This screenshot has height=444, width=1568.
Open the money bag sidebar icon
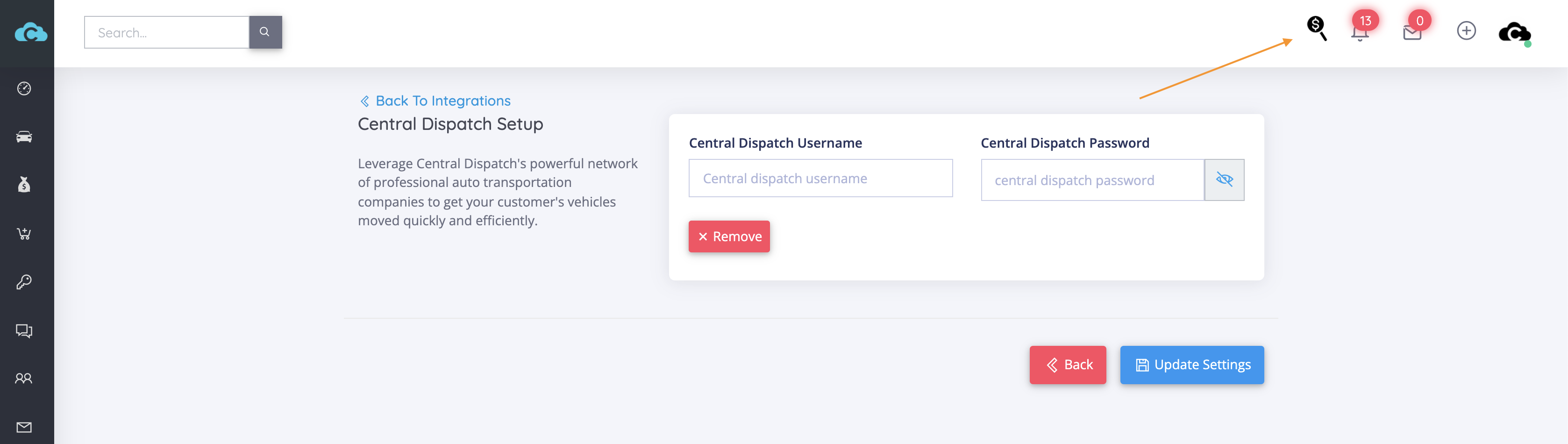24,185
